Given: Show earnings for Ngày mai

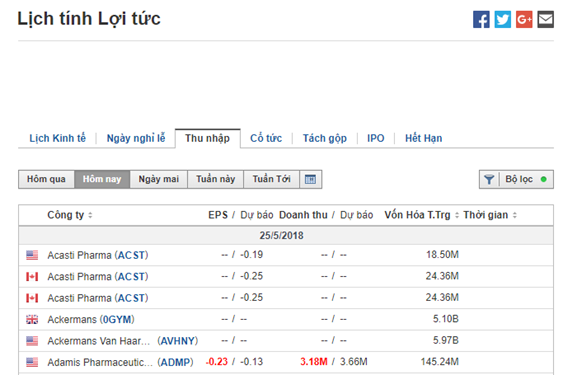Looking at the screenshot, I should tap(159, 179).
